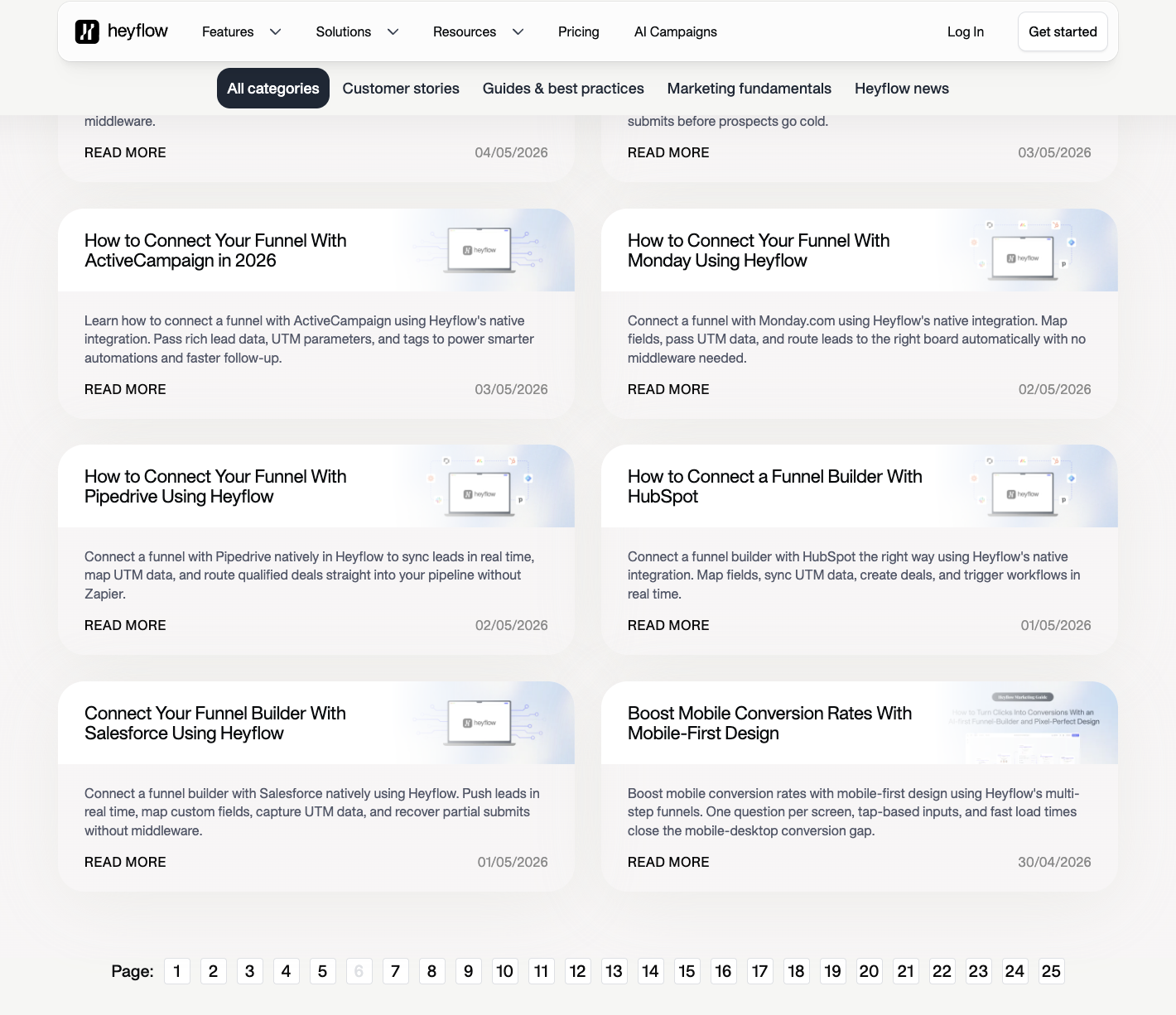Image resolution: width=1176 pixels, height=1015 pixels.
Task: Click the ActiveCampaign card description text
Action: coord(309,339)
